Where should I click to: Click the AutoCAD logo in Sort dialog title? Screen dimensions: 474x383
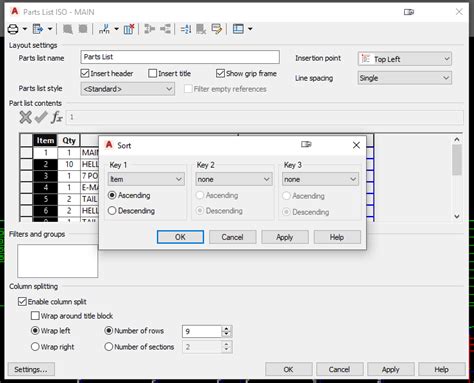[109, 145]
